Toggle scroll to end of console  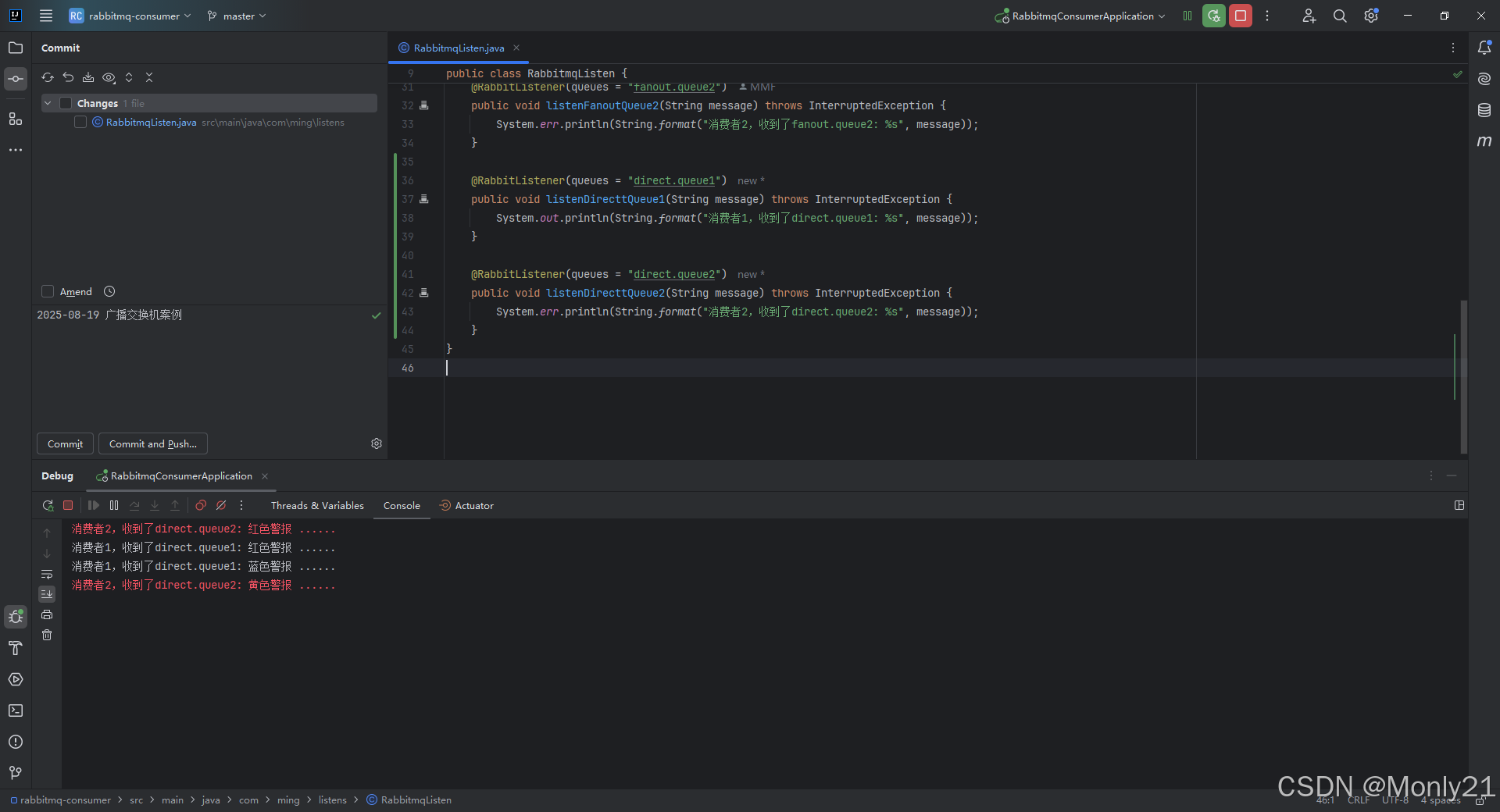[47, 594]
